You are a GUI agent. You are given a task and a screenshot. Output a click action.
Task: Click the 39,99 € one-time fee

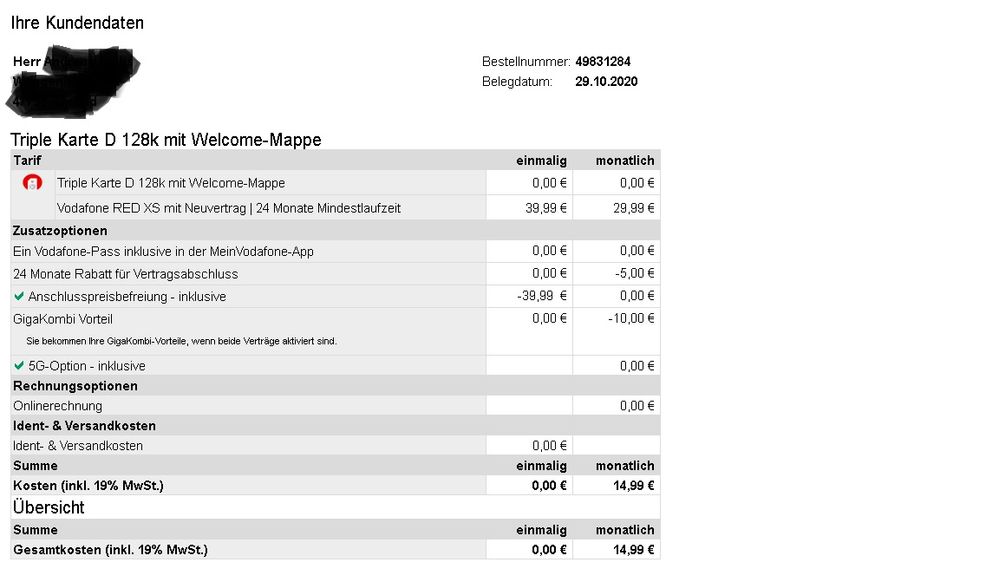click(x=546, y=208)
